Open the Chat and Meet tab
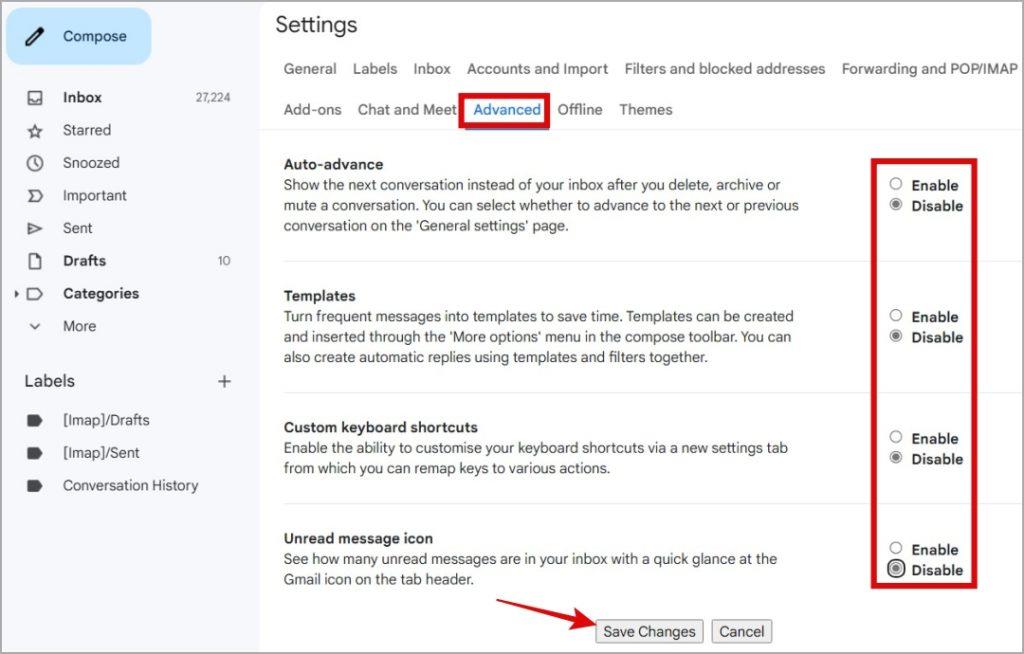This screenshot has width=1024, height=654. pyautogui.click(x=407, y=110)
